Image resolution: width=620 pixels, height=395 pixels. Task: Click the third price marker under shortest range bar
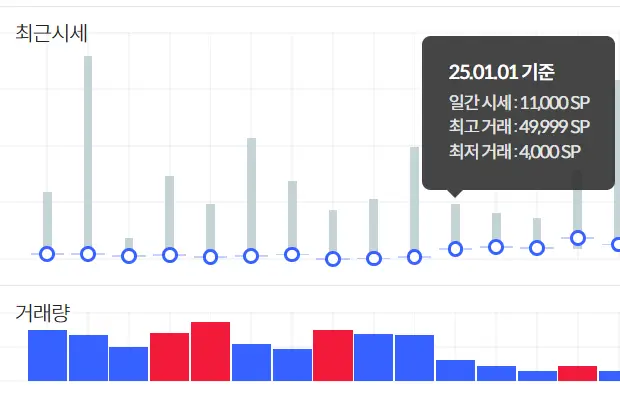coord(129,256)
